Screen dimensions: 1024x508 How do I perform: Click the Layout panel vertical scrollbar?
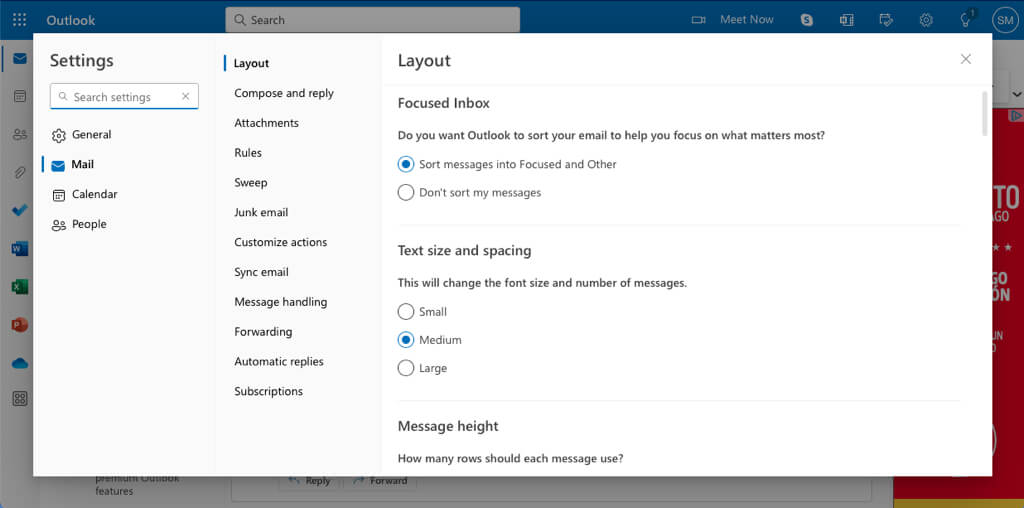(985, 113)
